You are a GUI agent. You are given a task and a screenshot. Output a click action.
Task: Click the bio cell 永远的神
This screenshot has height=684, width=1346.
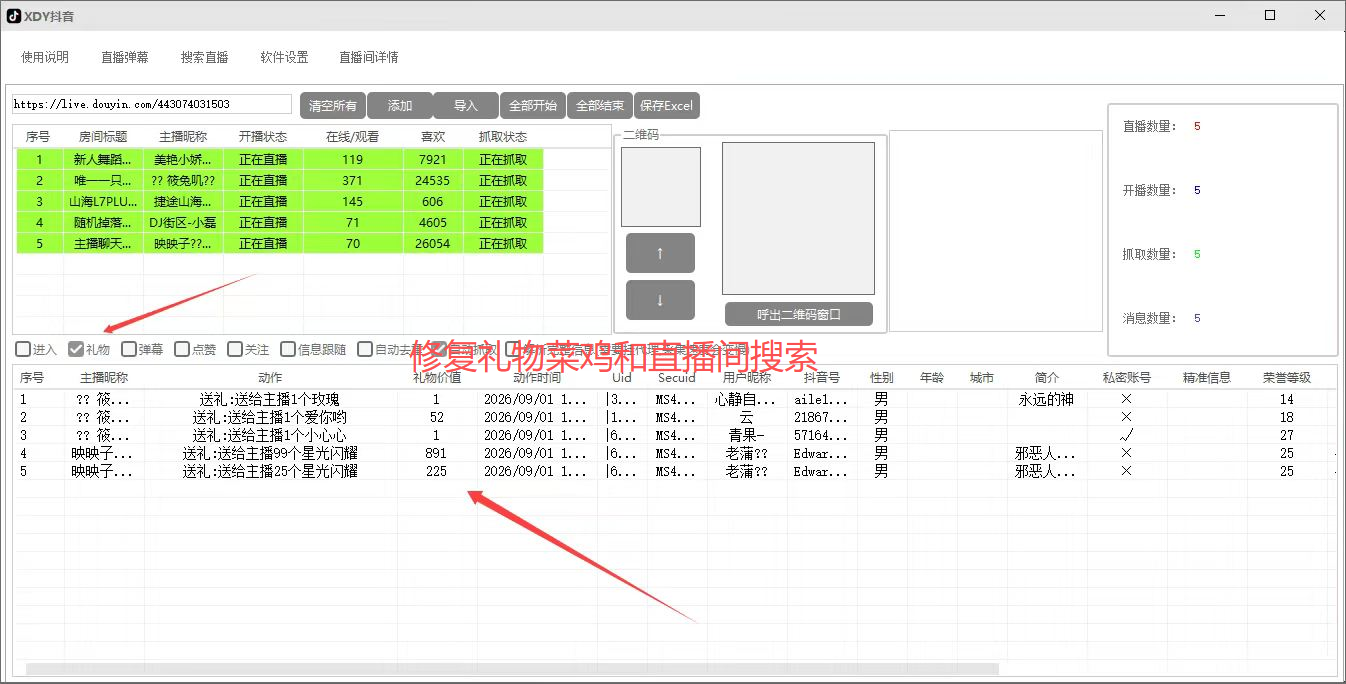[1046, 399]
